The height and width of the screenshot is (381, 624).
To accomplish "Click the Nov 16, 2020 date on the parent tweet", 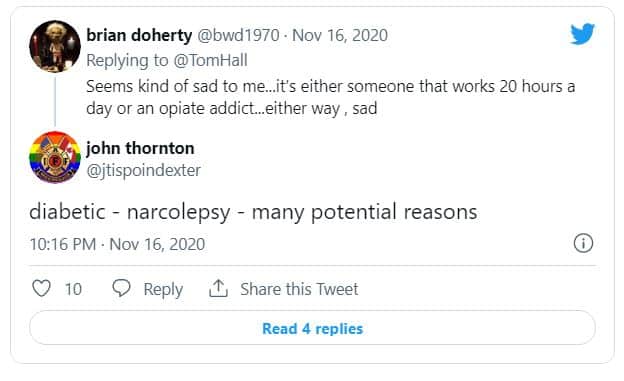I will pyautogui.click(x=340, y=35).
